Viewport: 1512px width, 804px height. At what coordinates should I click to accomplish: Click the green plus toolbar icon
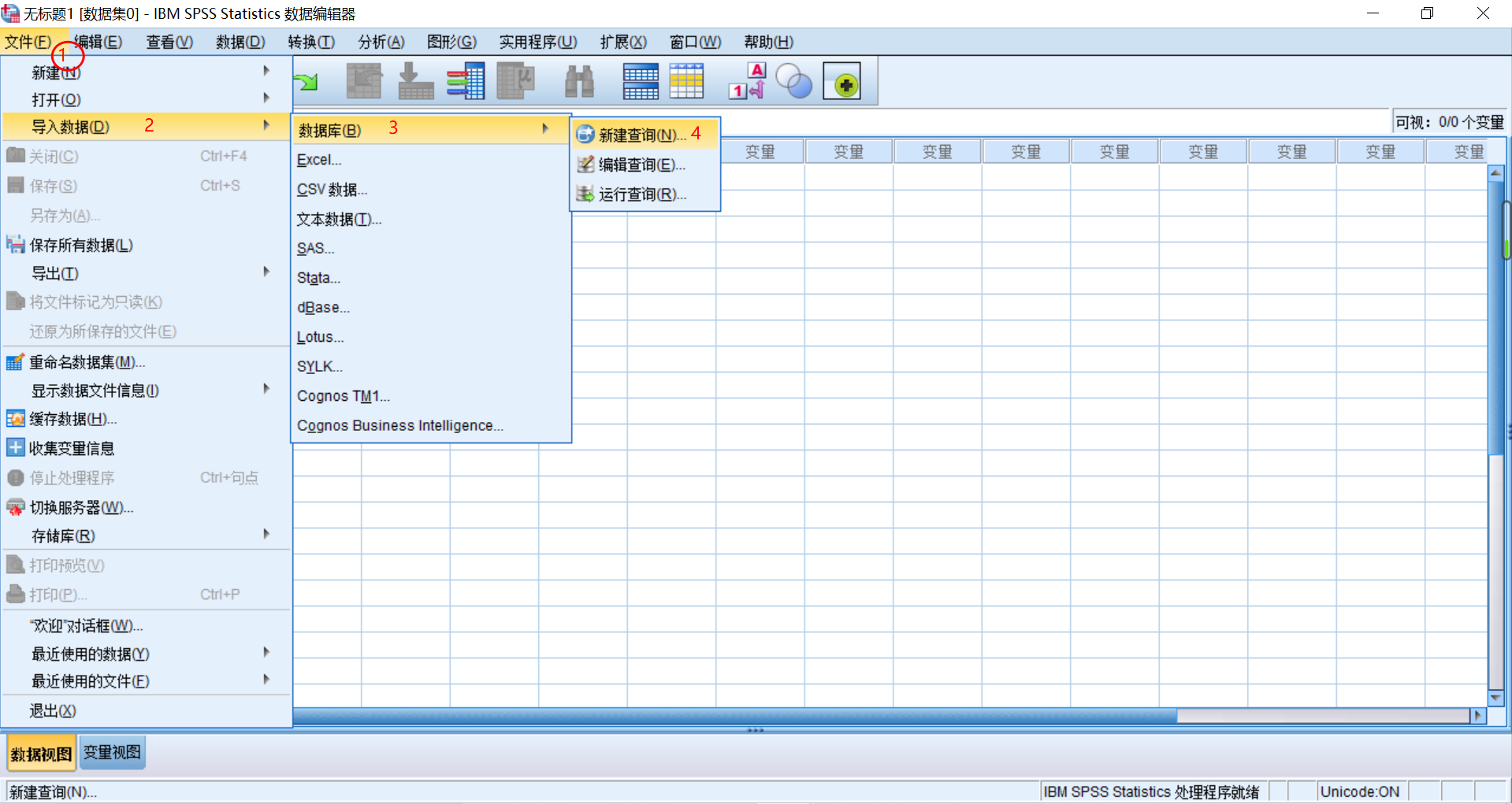point(841,80)
